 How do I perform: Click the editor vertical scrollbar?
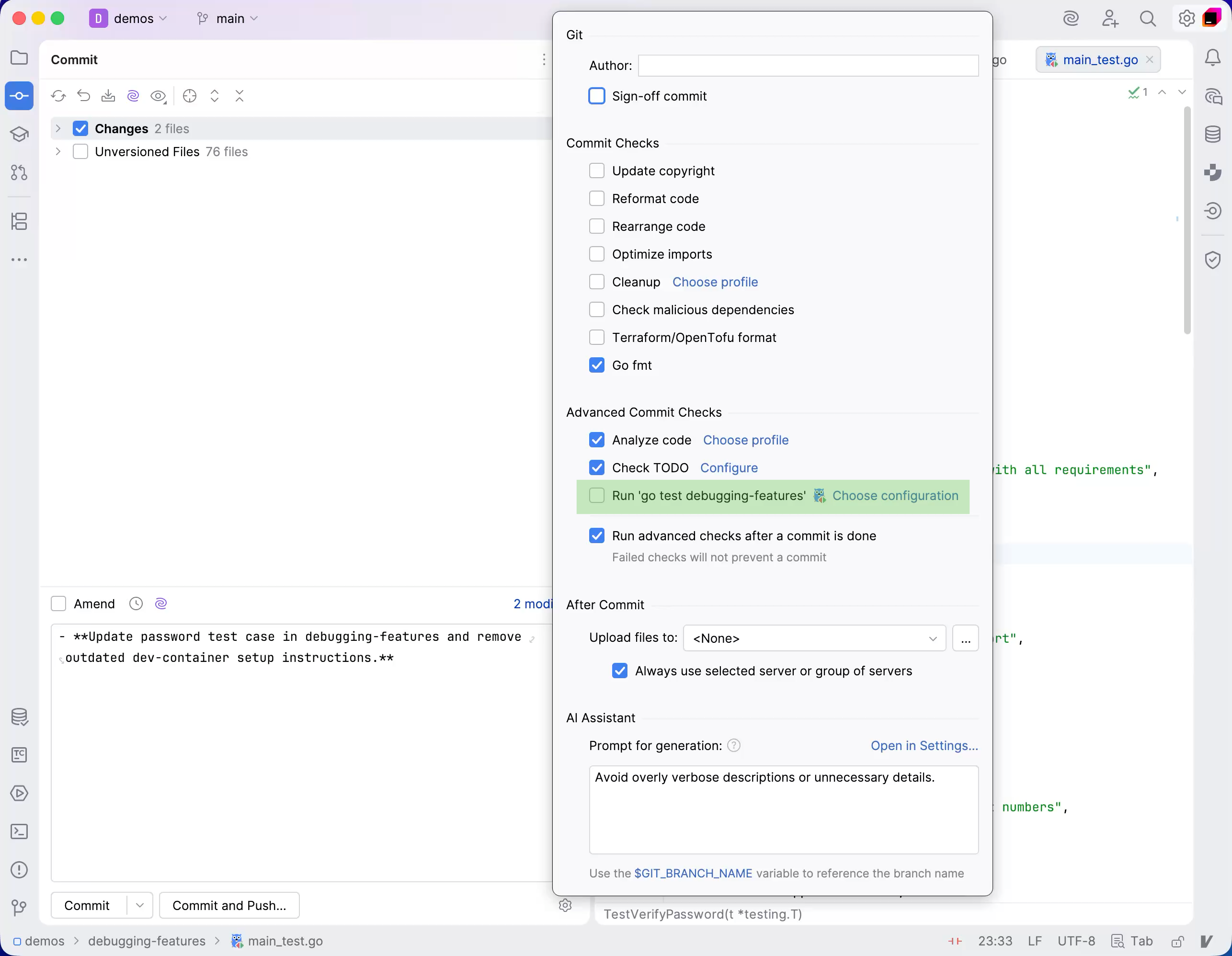click(1187, 220)
